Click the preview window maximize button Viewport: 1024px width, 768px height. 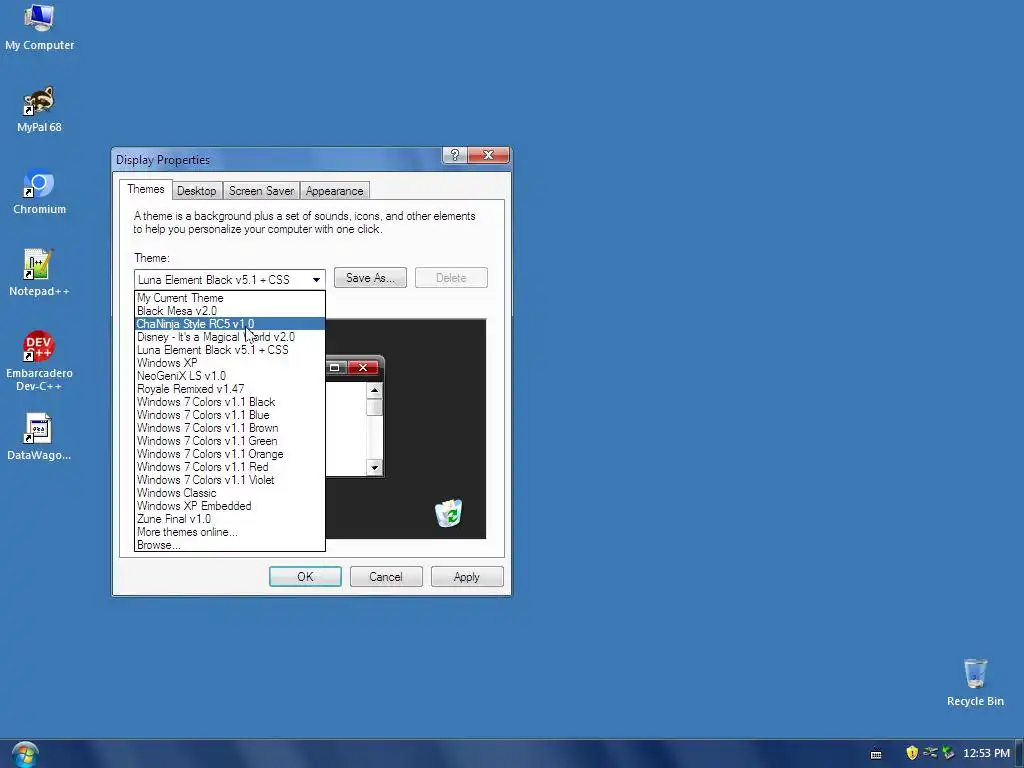(335, 368)
